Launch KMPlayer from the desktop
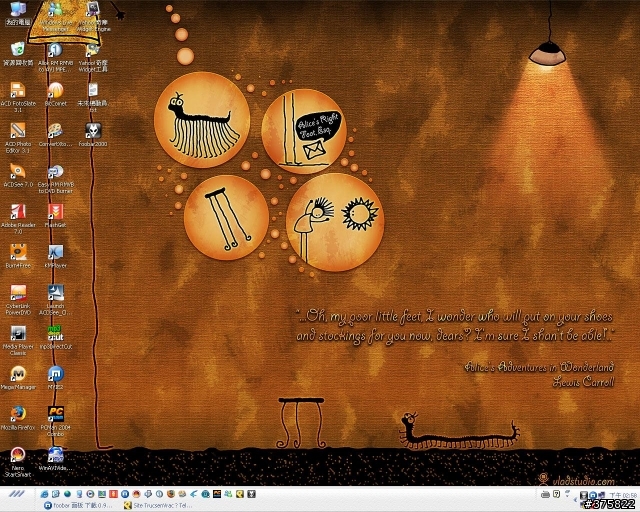Screen dimensions: 640x512 (56, 256)
